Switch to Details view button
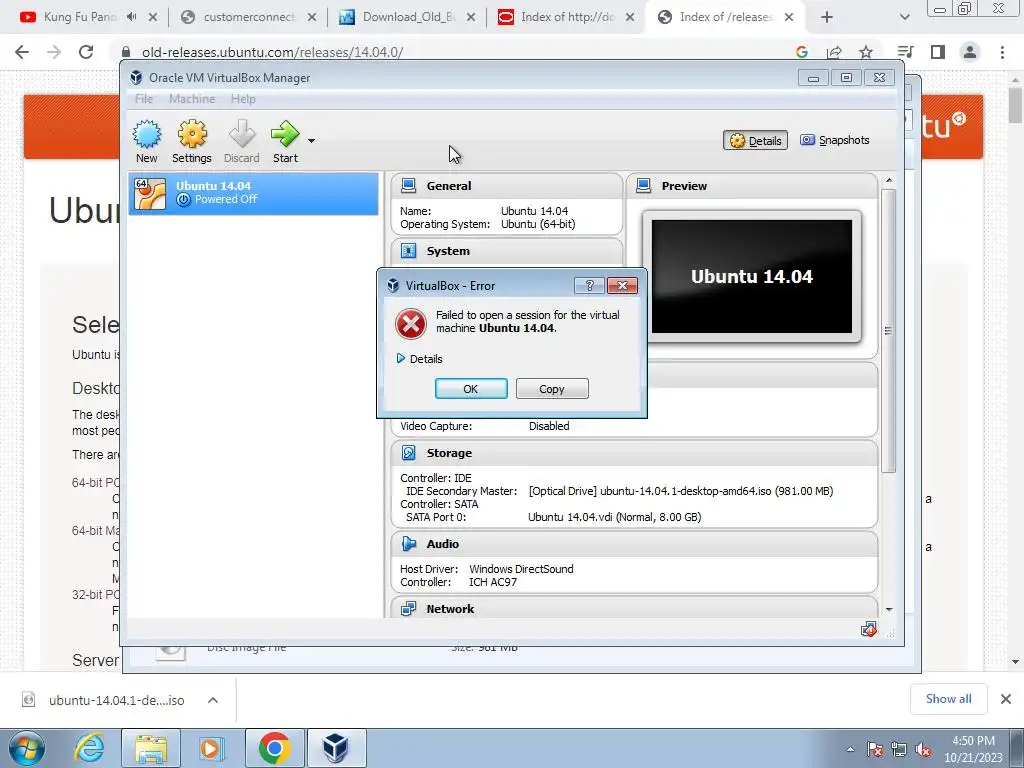 point(756,140)
